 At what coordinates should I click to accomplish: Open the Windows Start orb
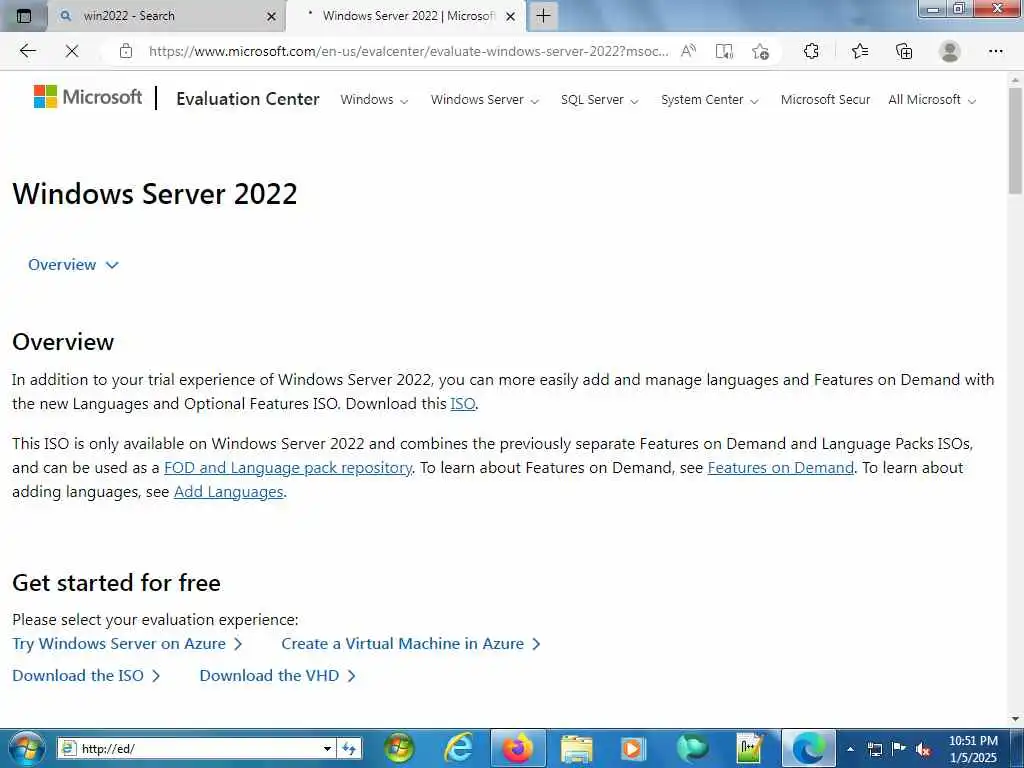[x=26, y=748]
